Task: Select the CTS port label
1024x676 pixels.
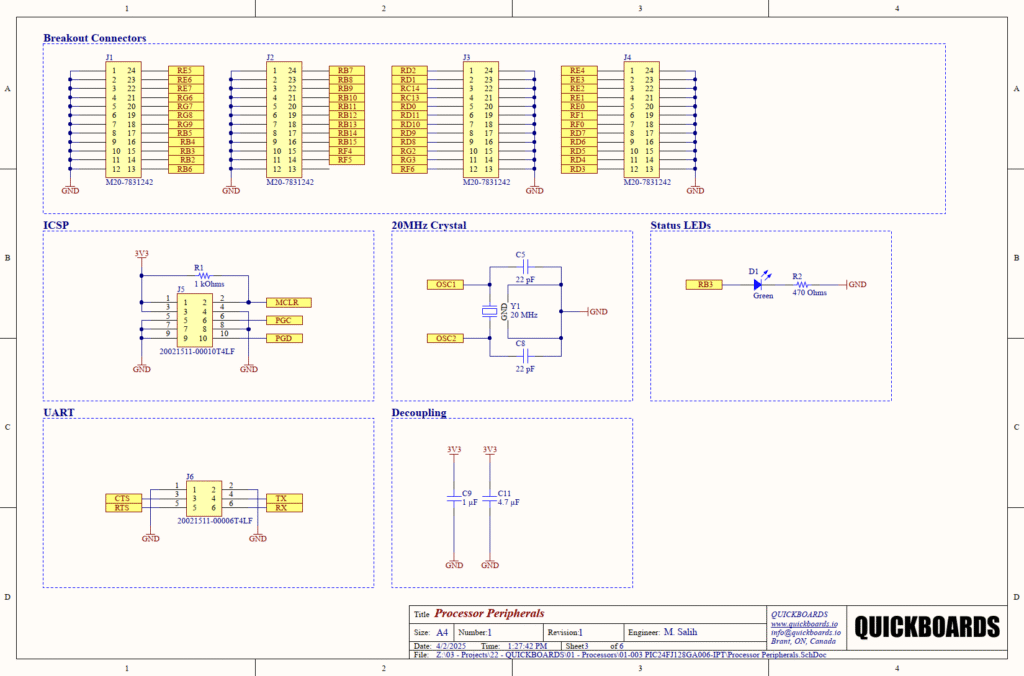Action: [x=123, y=498]
